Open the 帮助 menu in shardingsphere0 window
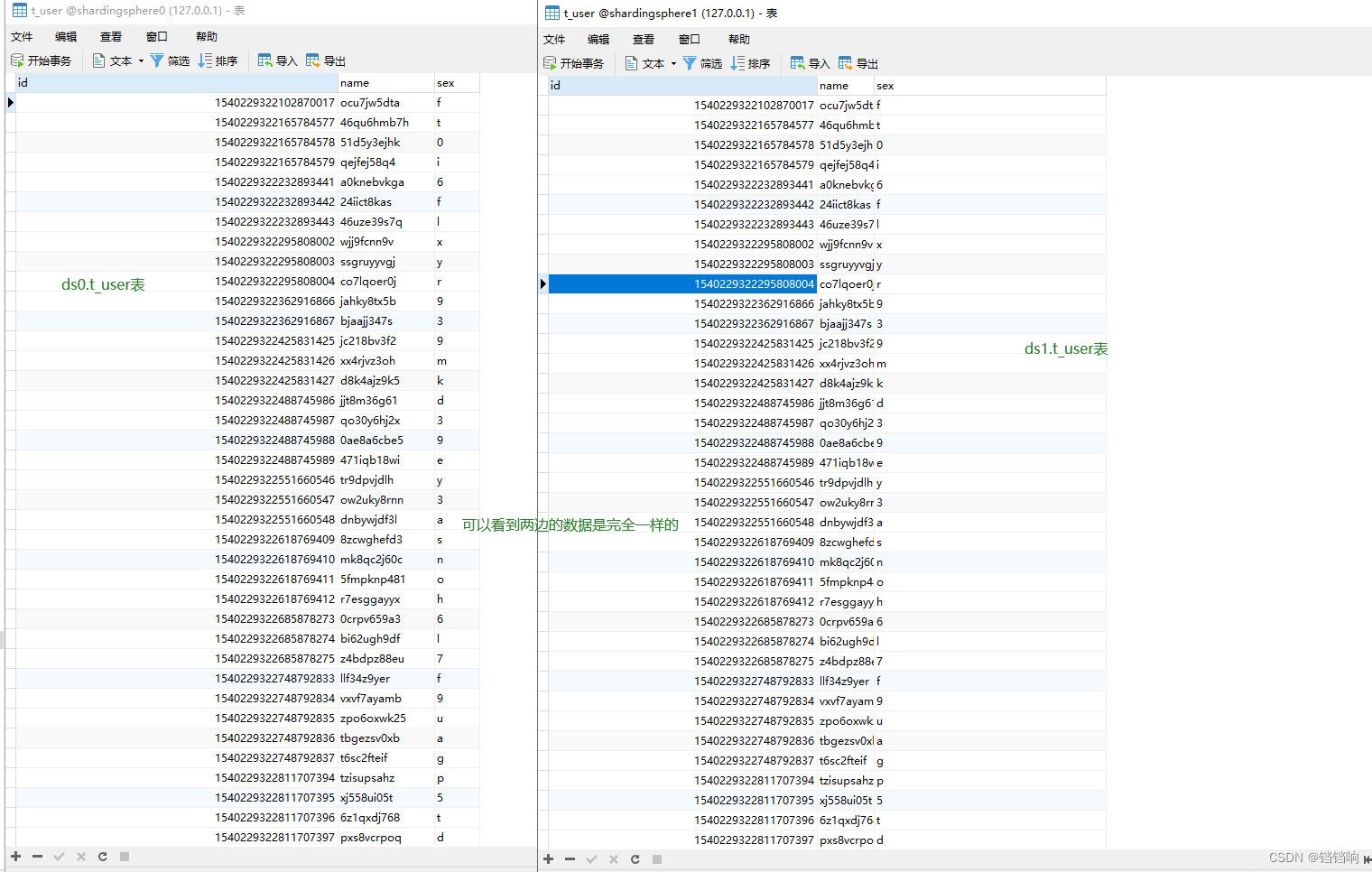The image size is (1372, 872). (x=207, y=37)
